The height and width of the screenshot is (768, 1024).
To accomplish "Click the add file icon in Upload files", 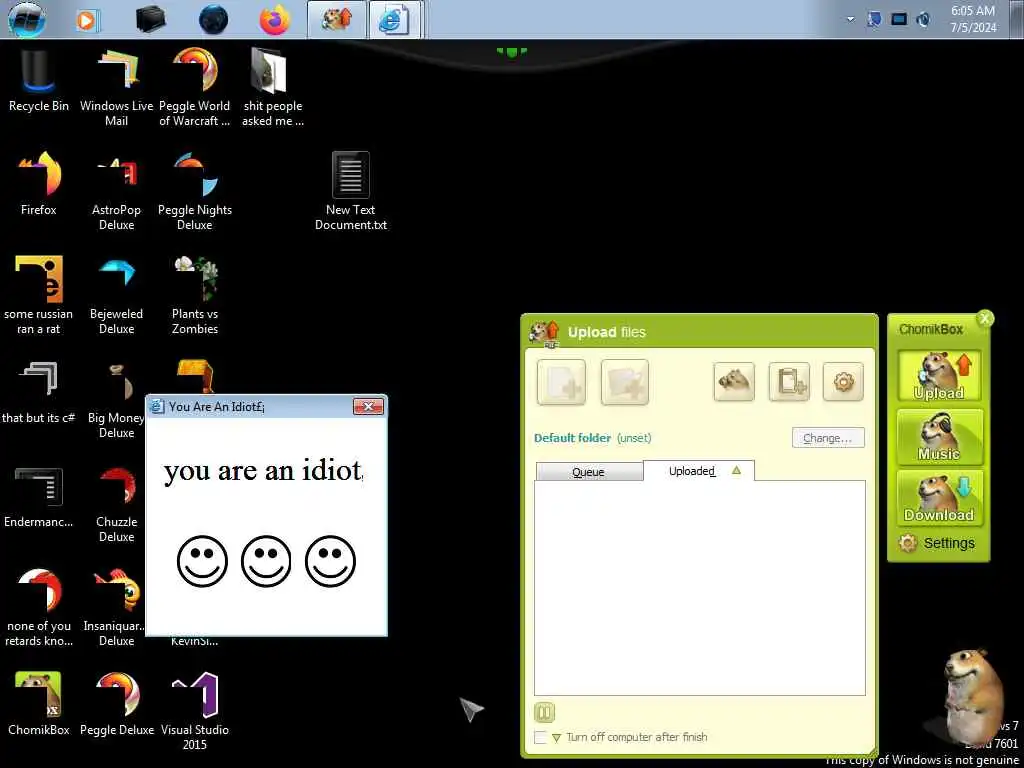I will (x=562, y=382).
